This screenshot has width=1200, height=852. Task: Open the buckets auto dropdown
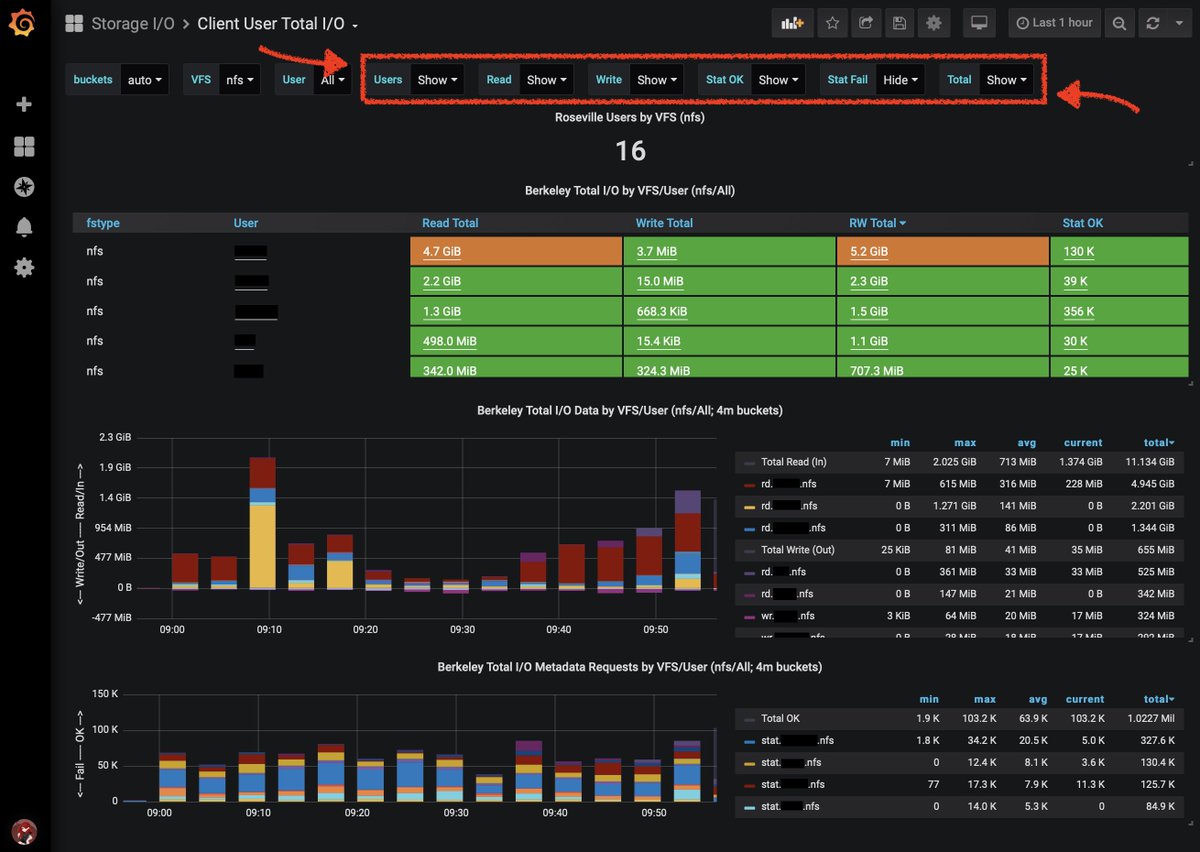pyautogui.click(x=144, y=80)
